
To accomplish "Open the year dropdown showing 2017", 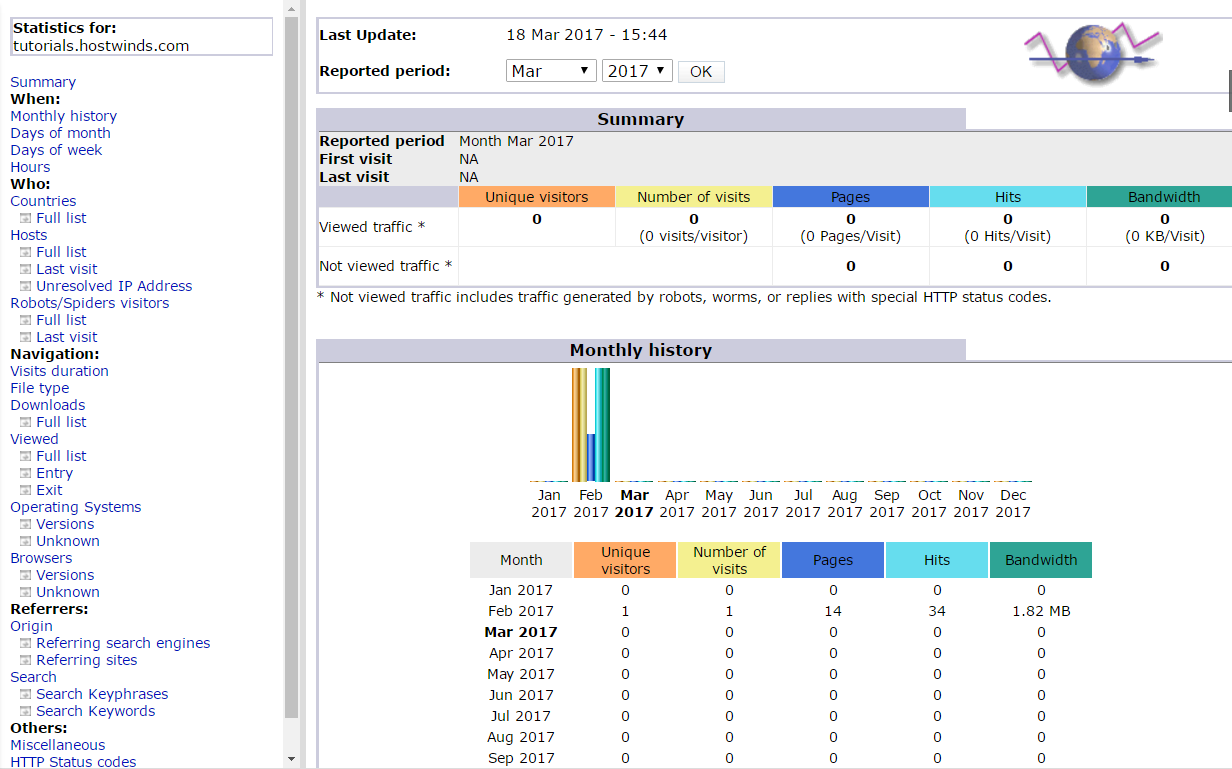I will click(x=637, y=71).
